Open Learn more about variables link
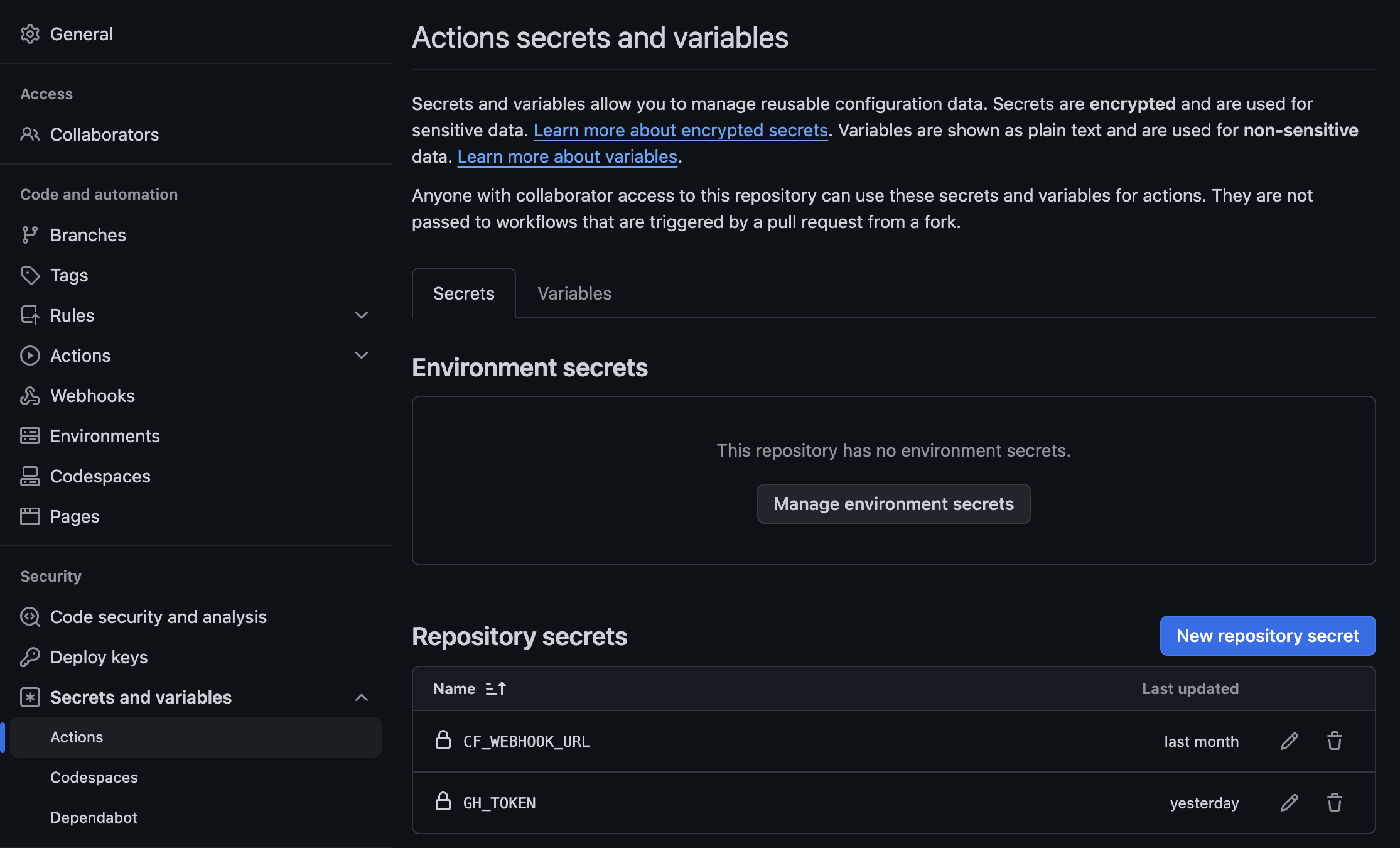This screenshot has height=848, width=1400. (x=567, y=156)
